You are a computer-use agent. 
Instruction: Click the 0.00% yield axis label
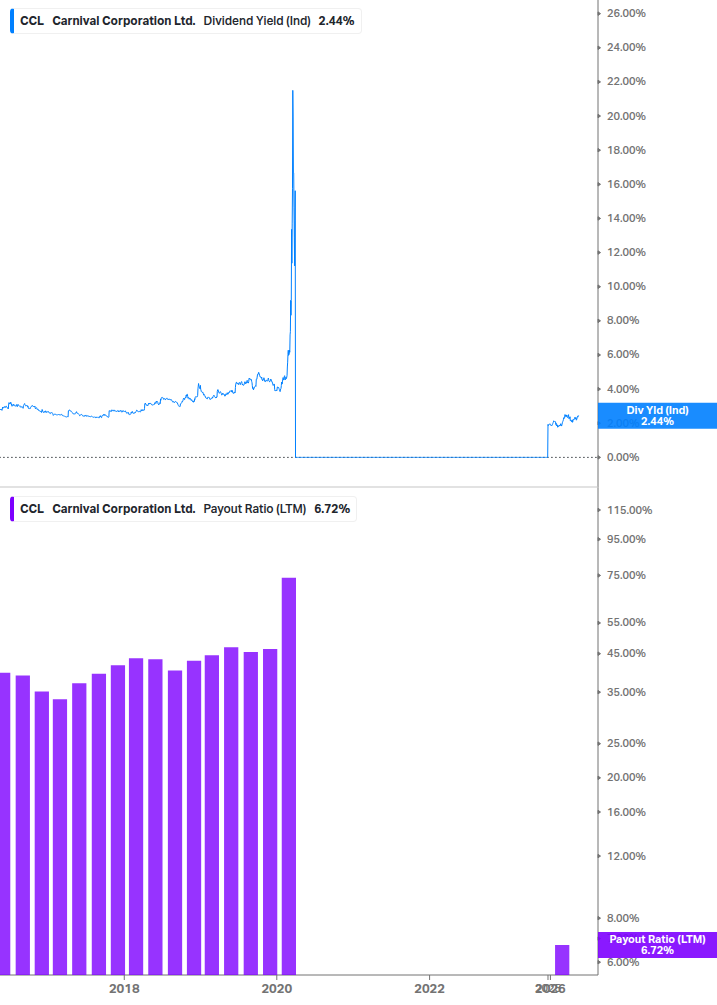click(x=623, y=458)
